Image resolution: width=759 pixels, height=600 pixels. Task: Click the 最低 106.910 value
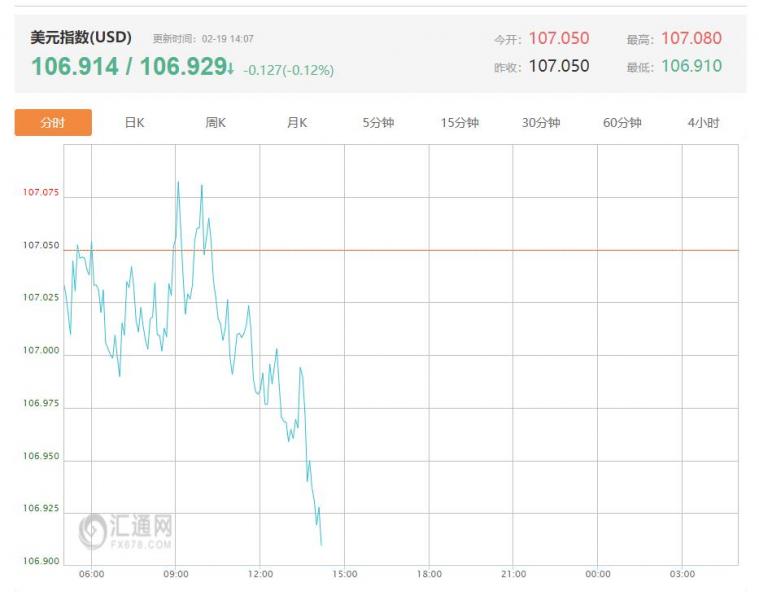(690, 66)
